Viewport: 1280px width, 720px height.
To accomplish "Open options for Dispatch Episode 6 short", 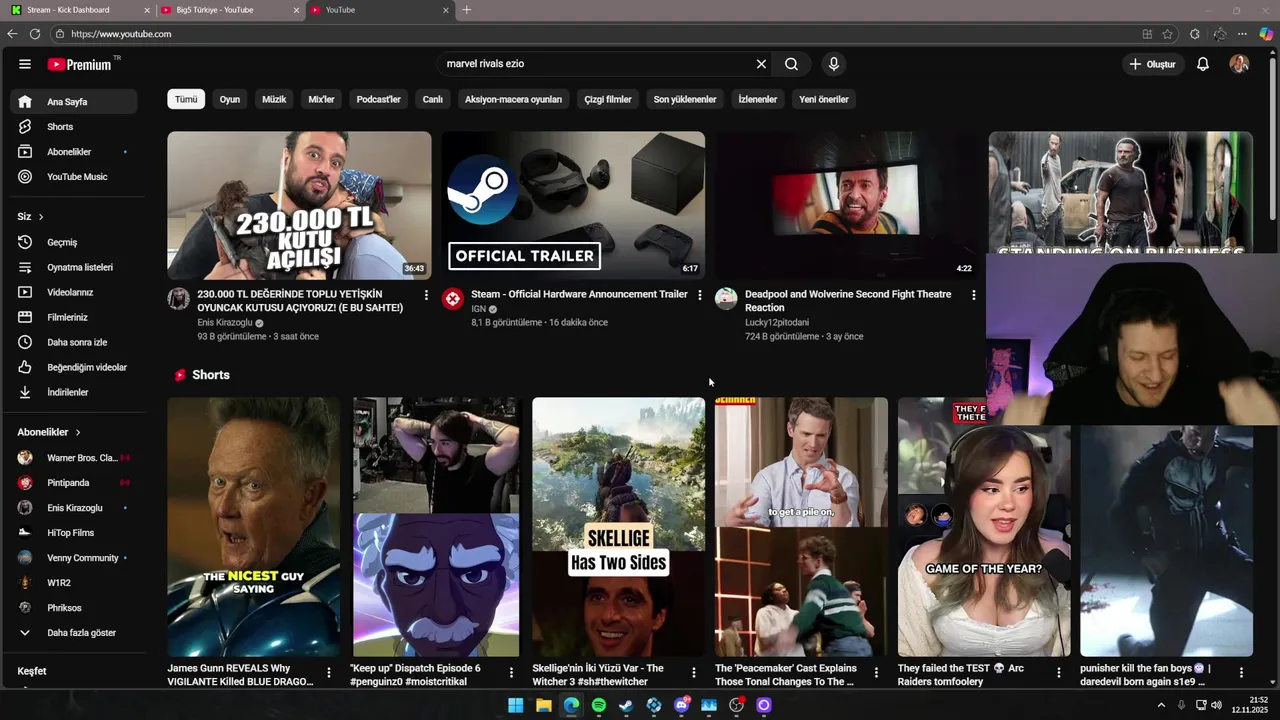I will (511, 672).
